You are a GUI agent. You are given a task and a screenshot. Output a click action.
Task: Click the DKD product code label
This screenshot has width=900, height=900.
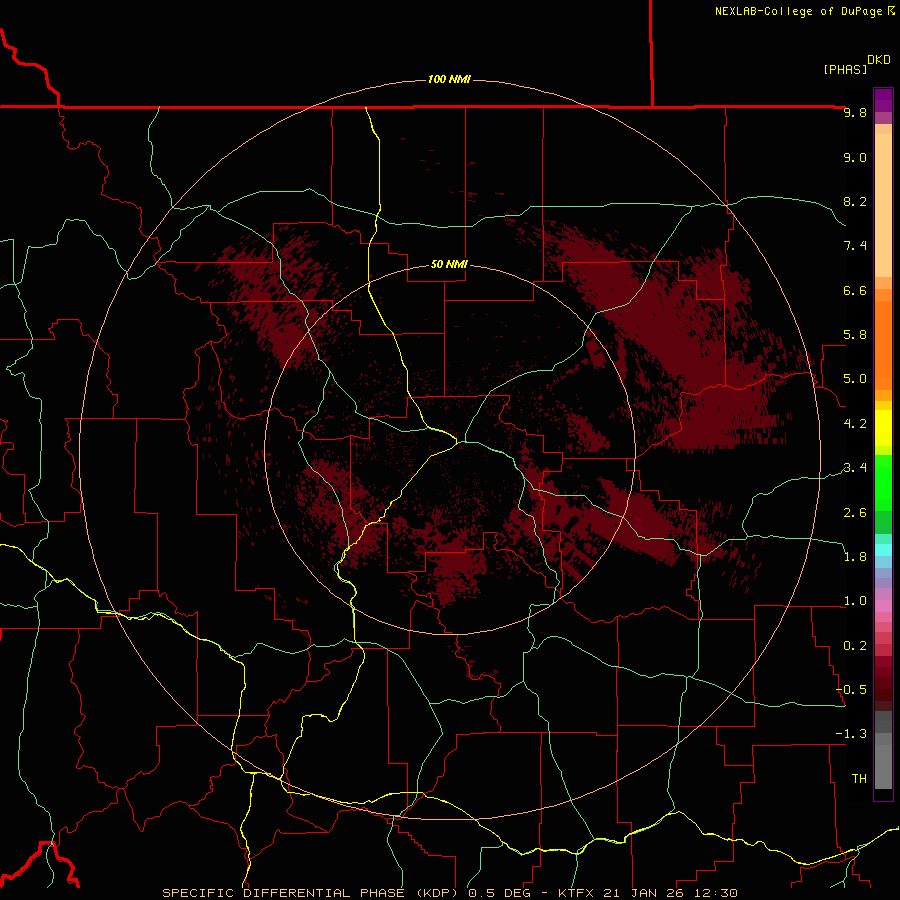pos(878,59)
